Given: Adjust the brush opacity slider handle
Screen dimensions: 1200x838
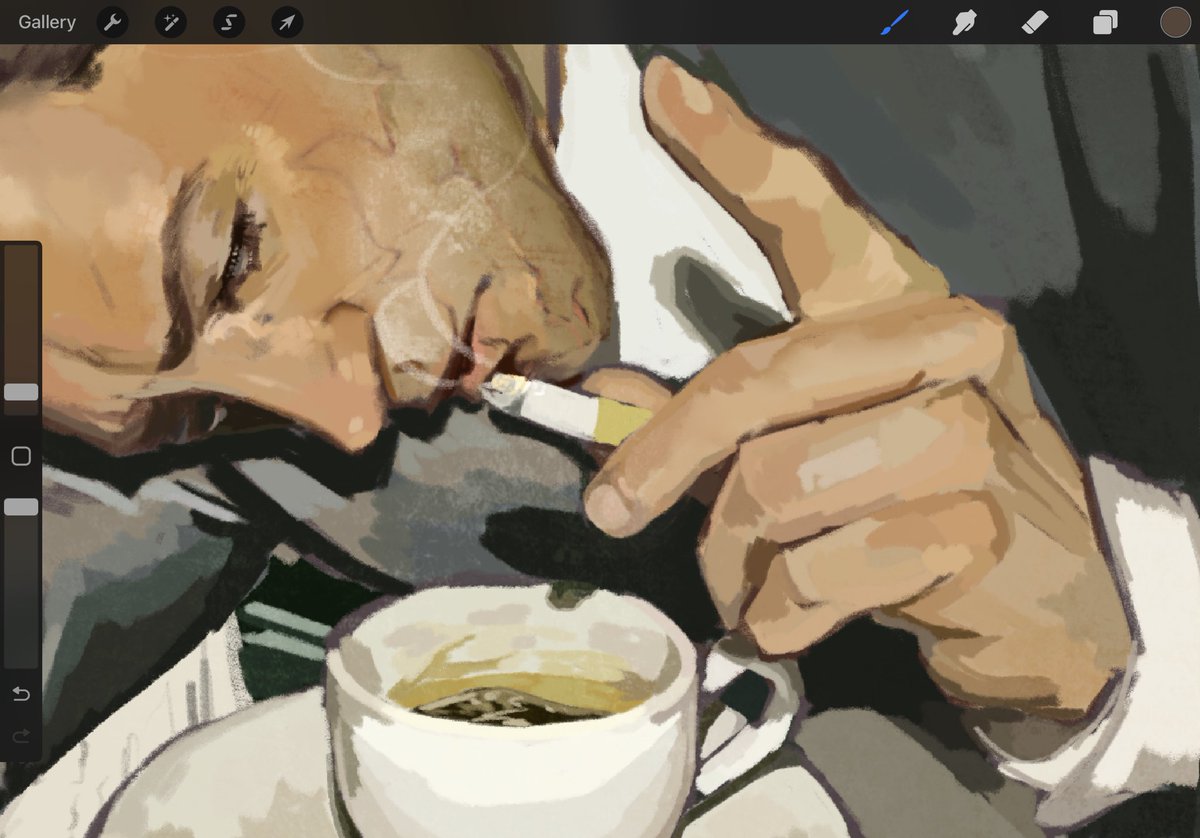Looking at the screenshot, I should 21,507.
